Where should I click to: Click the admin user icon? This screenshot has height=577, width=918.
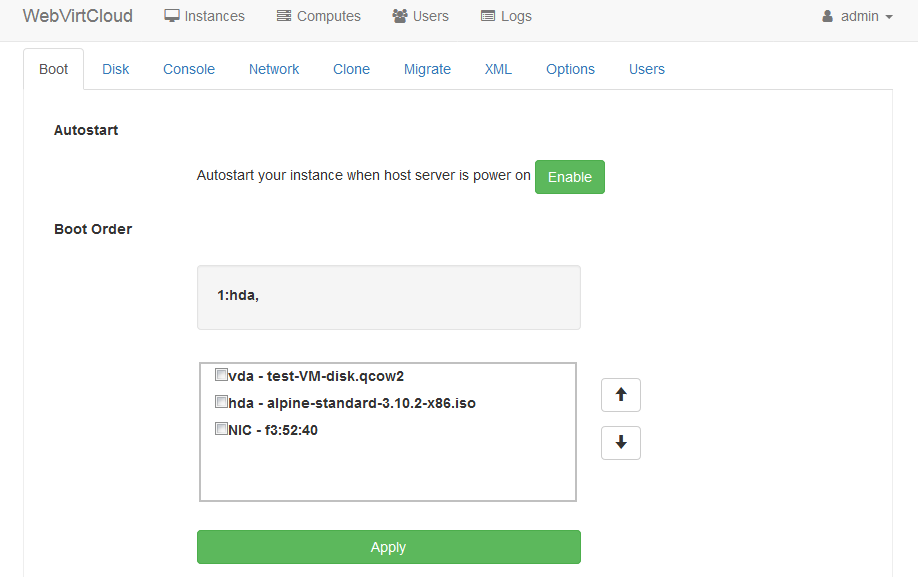(x=827, y=16)
